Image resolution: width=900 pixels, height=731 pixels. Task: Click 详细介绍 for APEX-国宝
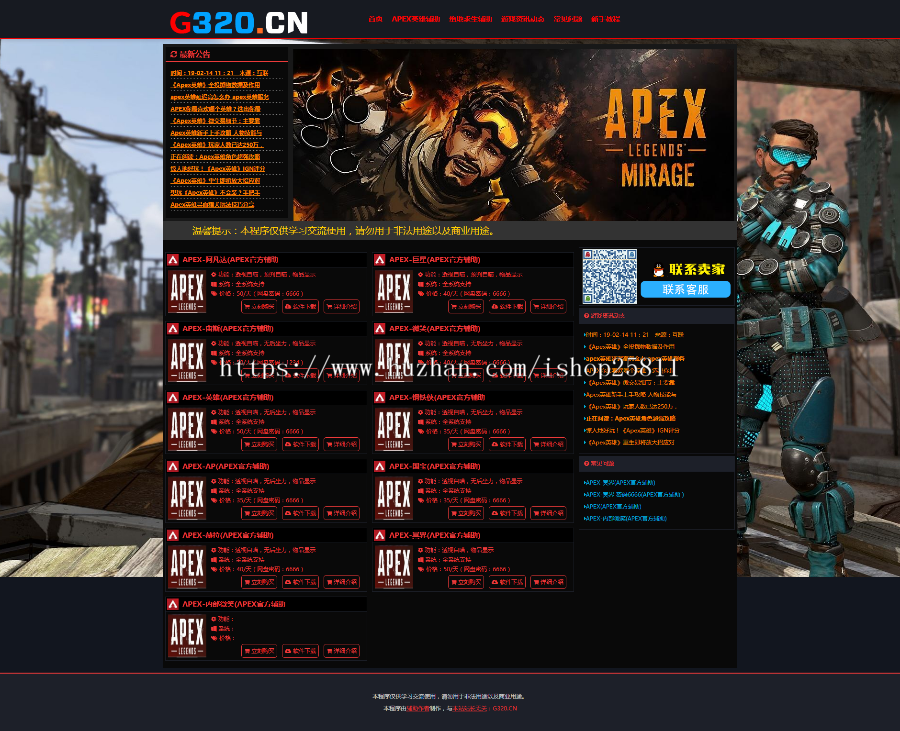[x=548, y=513]
